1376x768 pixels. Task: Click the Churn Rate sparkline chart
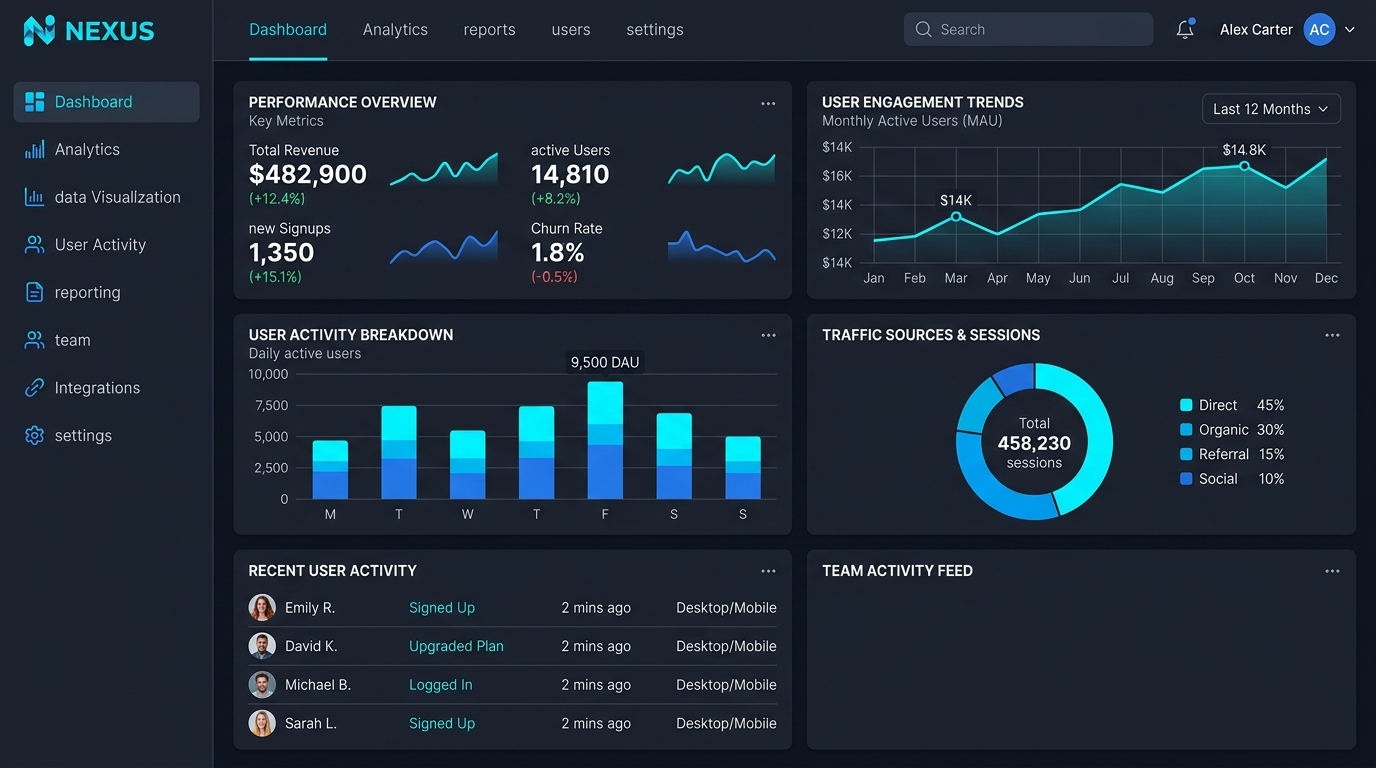722,247
